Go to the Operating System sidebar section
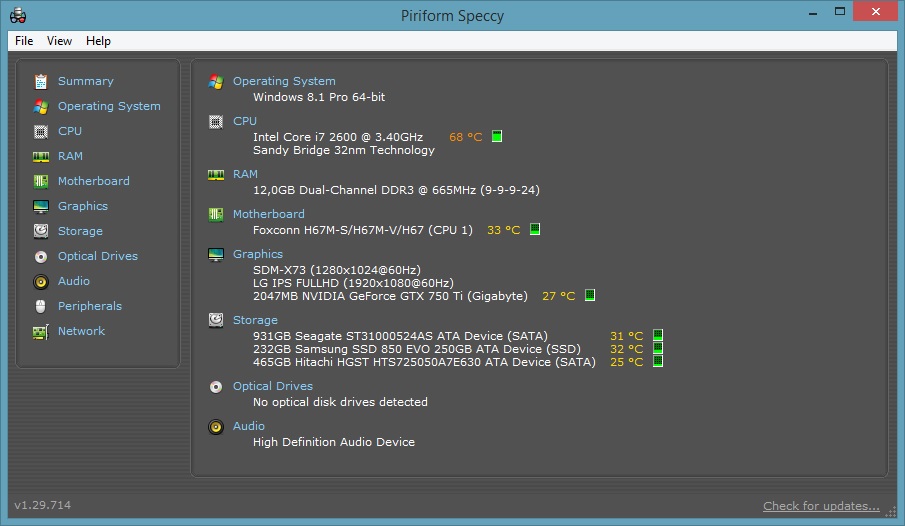This screenshot has width=905, height=526. [x=109, y=106]
